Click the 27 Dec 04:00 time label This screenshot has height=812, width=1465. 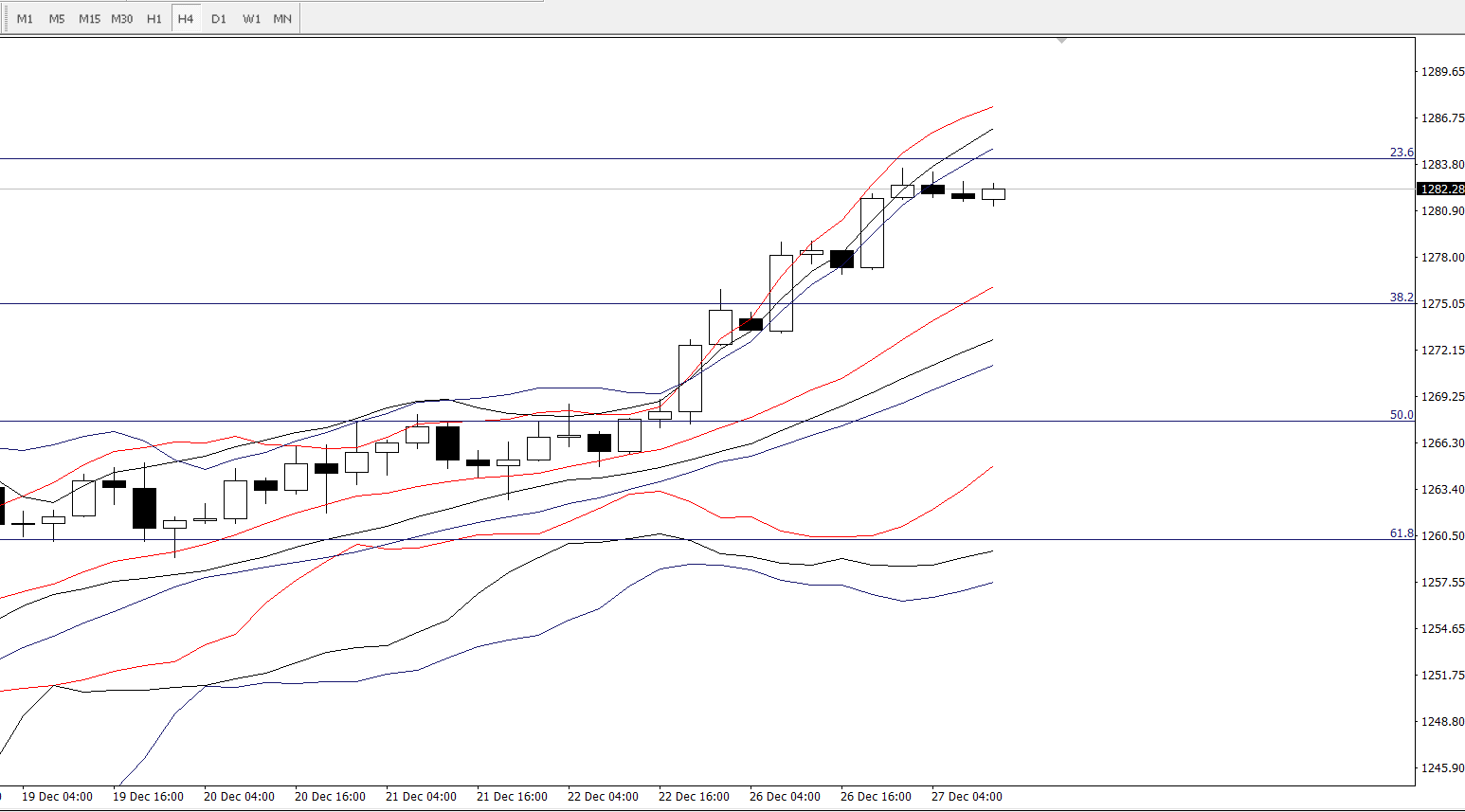pyautogui.click(x=967, y=797)
